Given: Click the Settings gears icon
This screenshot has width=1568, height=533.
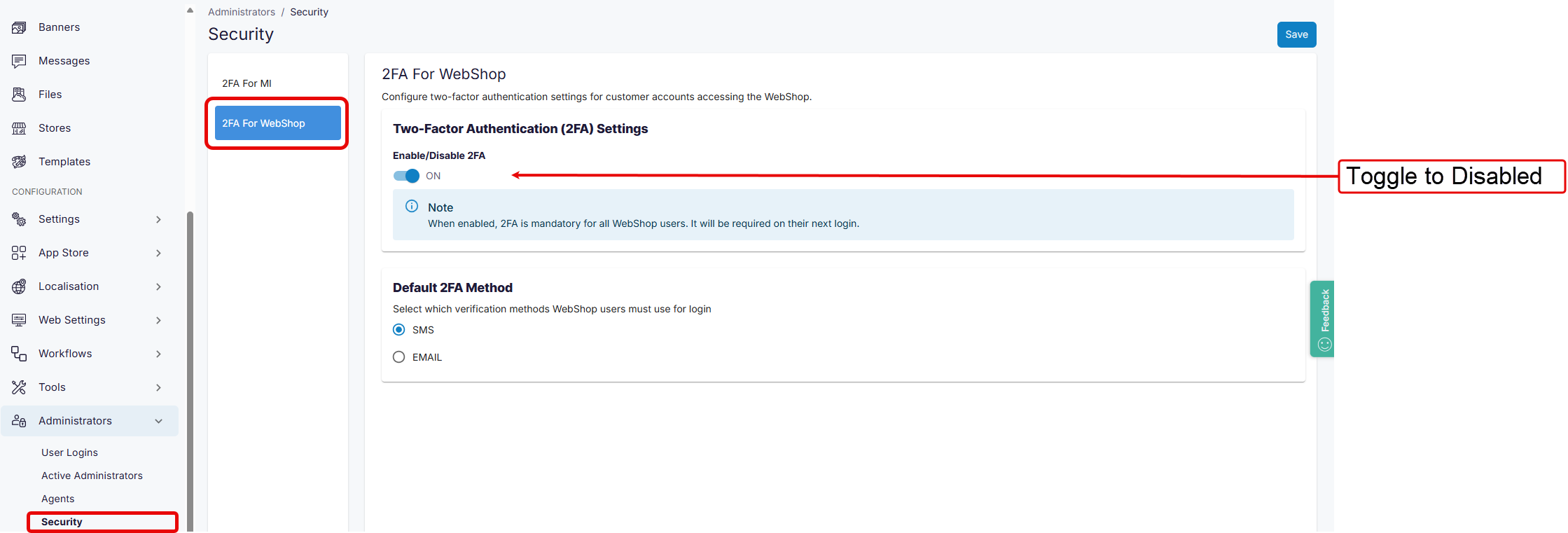Looking at the screenshot, I should point(19,219).
